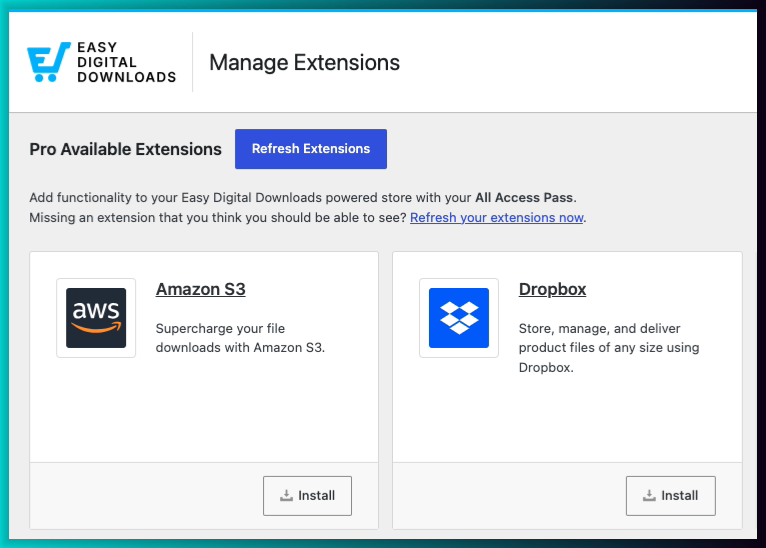Screen dimensions: 766x548
Task: Click the 'Manage Extensions' page heading
Action: pyautogui.click(x=304, y=63)
